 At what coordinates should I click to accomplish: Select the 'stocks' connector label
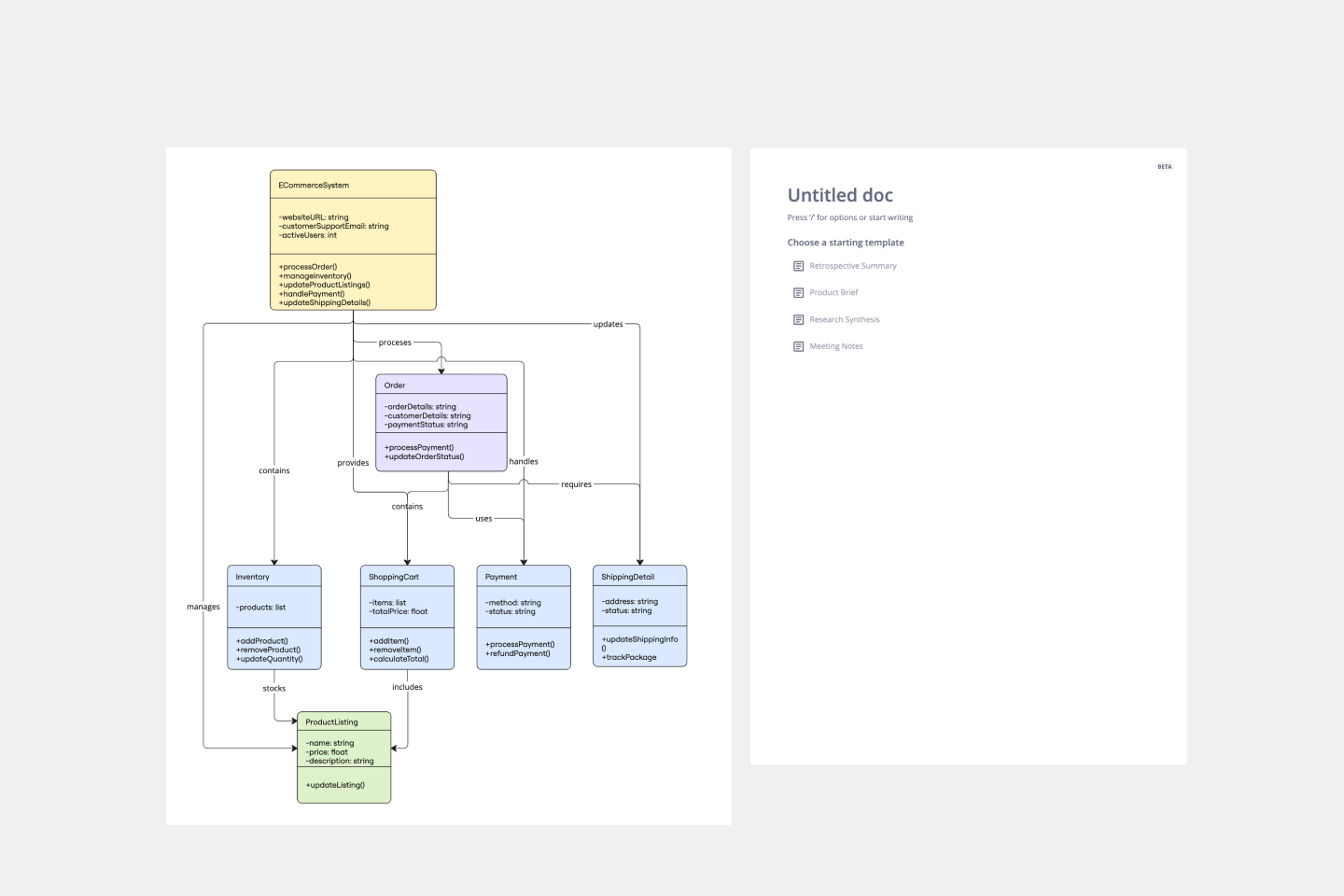(x=274, y=689)
